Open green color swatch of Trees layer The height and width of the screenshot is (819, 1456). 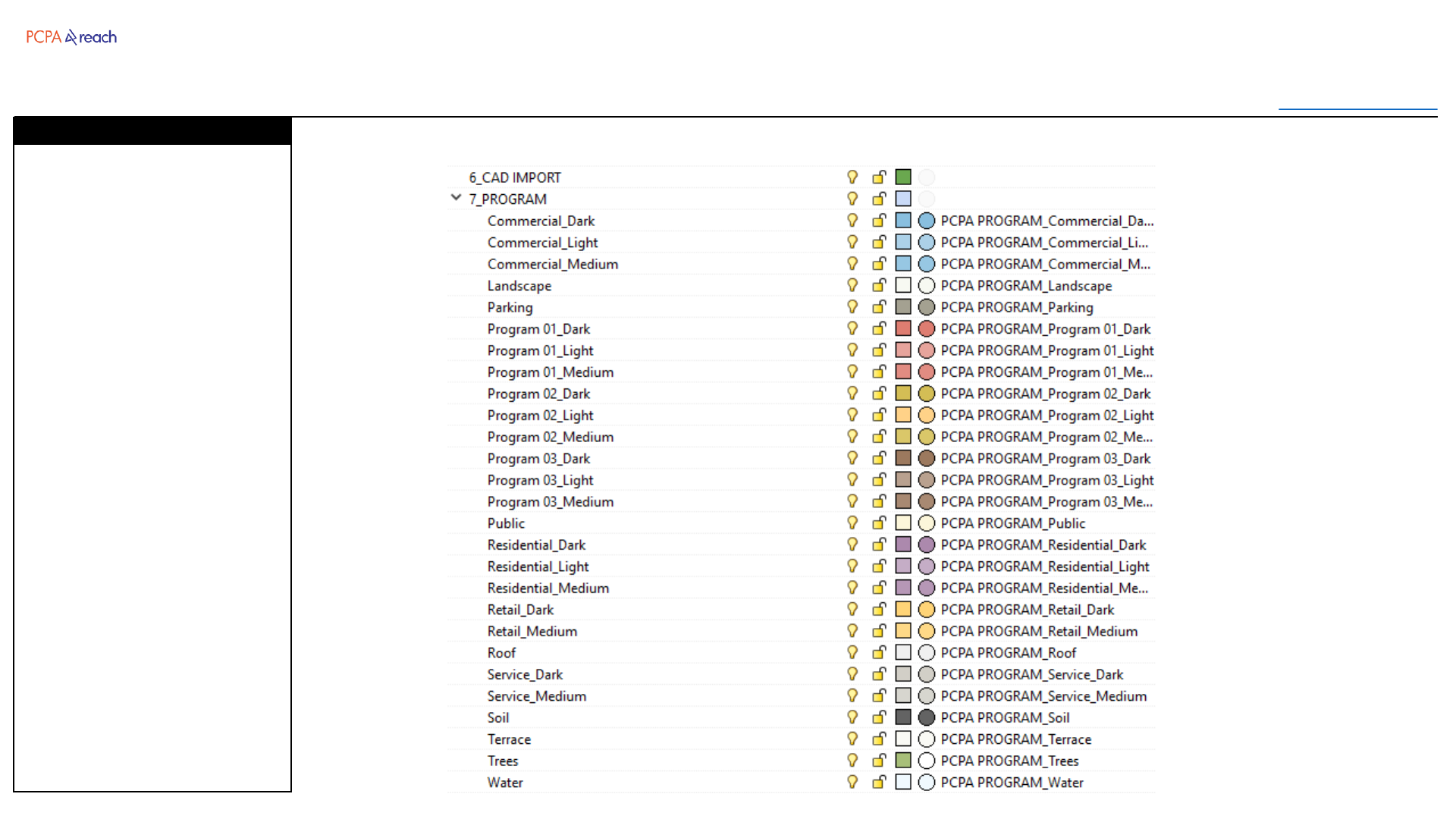click(903, 761)
